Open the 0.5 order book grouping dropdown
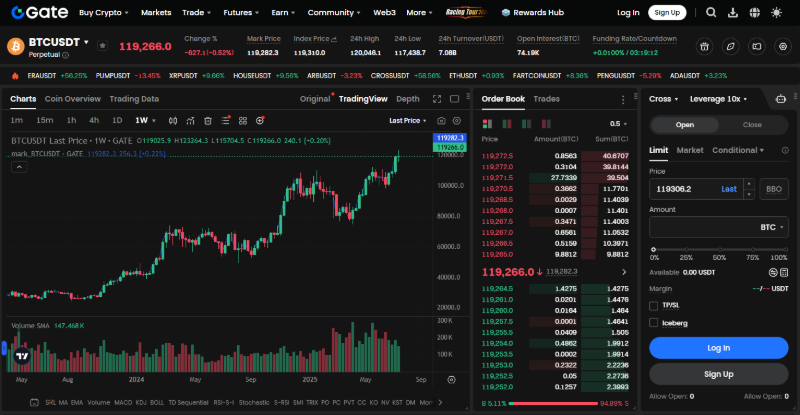The width and height of the screenshot is (800, 415). (x=618, y=124)
